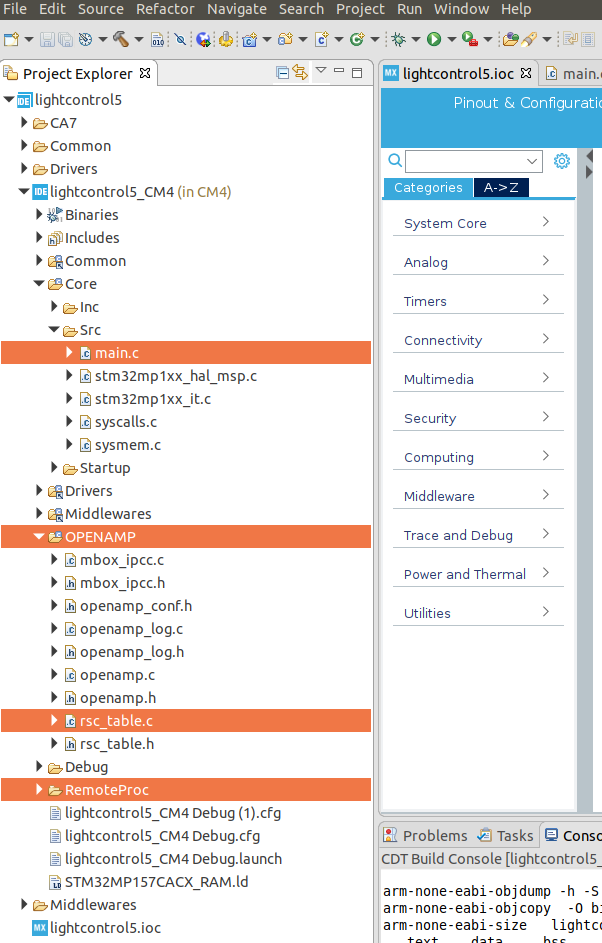Open the Project menu
This screenshot has height=943, width=602.
[360, 9]
